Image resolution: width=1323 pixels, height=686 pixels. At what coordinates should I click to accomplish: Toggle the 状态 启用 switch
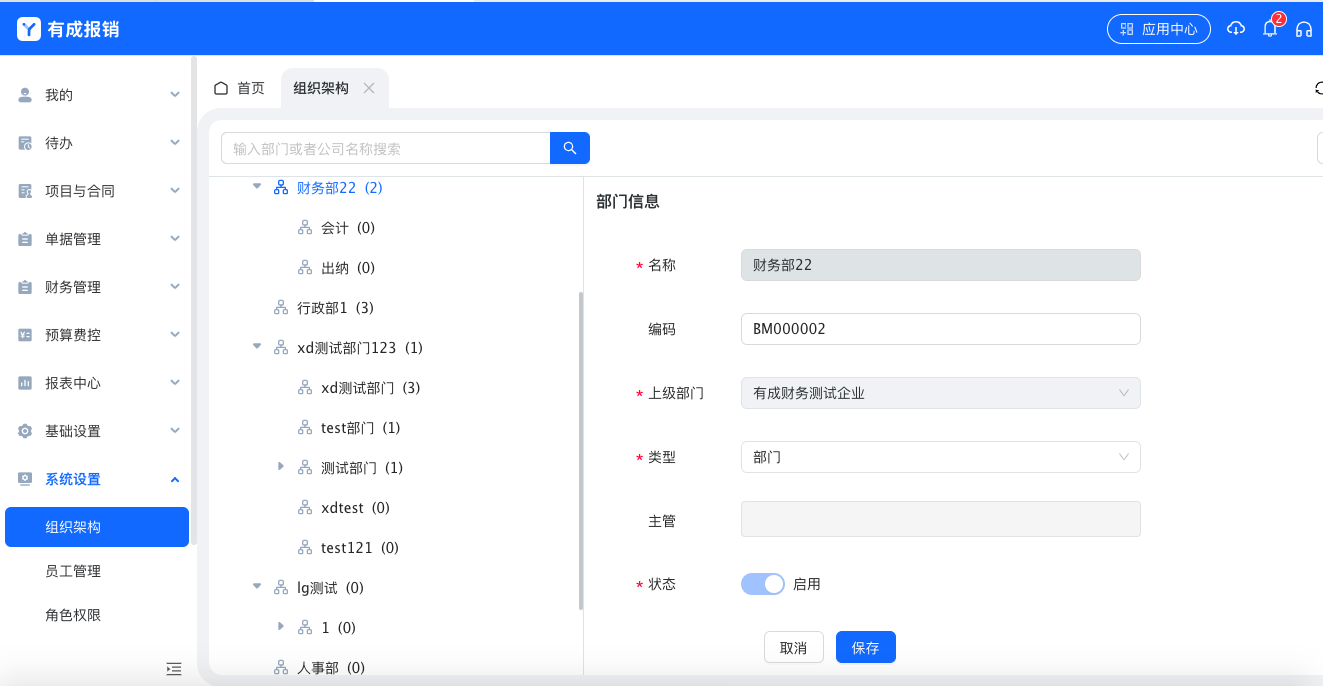tap(763, 584)
